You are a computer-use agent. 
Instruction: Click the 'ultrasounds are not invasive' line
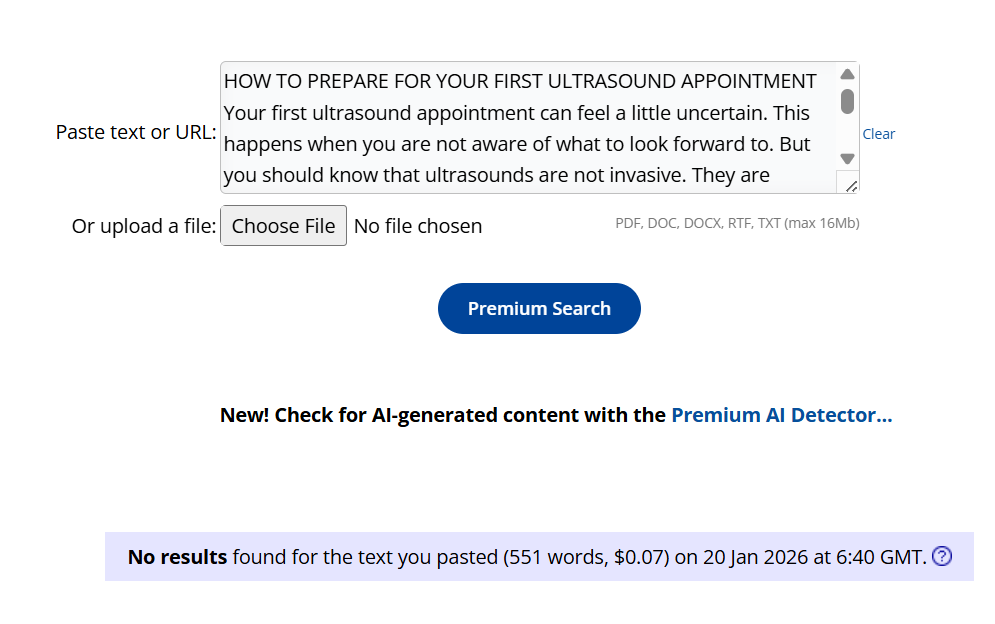(496, 176)
